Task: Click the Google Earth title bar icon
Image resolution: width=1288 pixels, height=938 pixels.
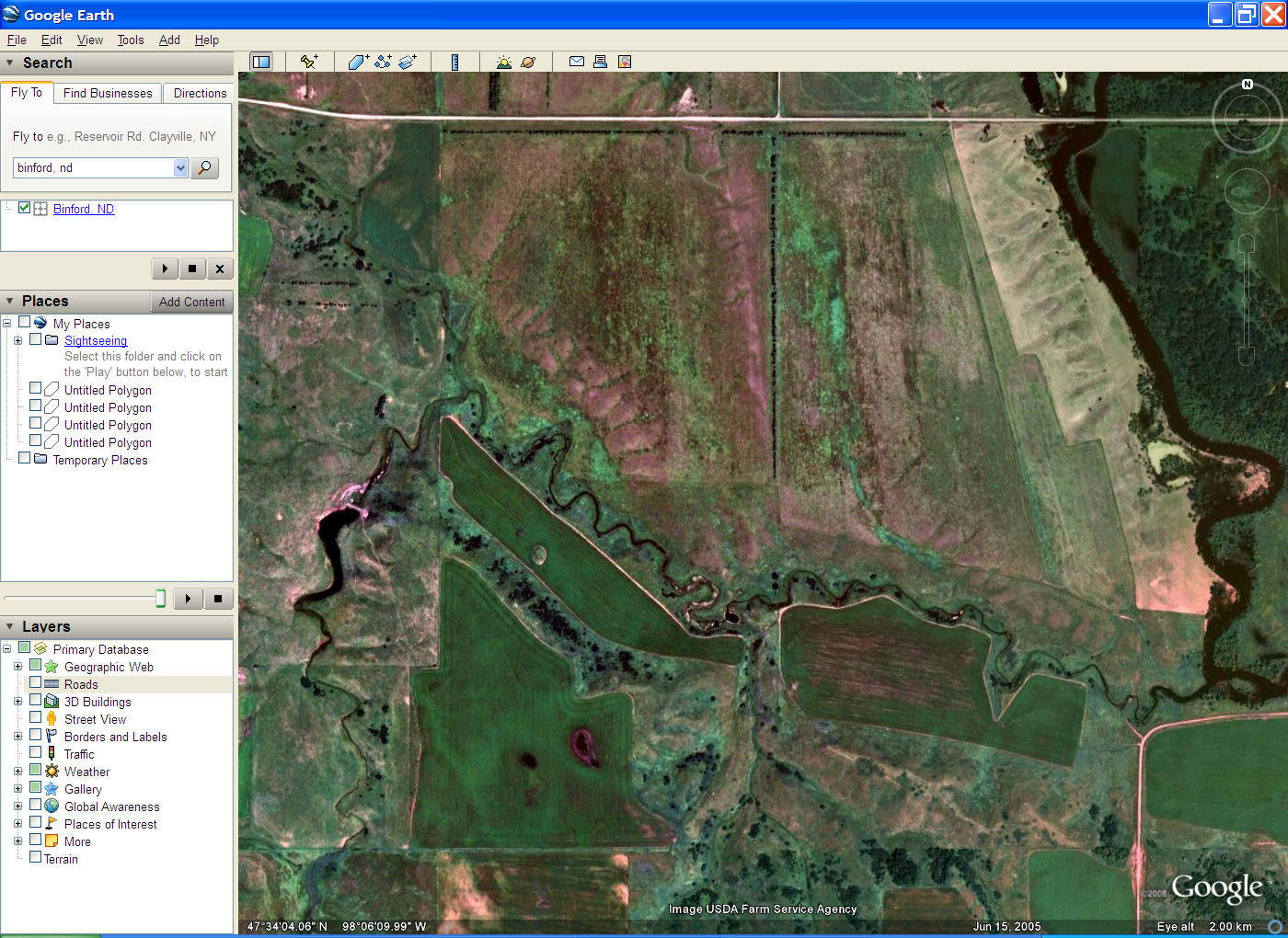Action: tap(11, 14)
